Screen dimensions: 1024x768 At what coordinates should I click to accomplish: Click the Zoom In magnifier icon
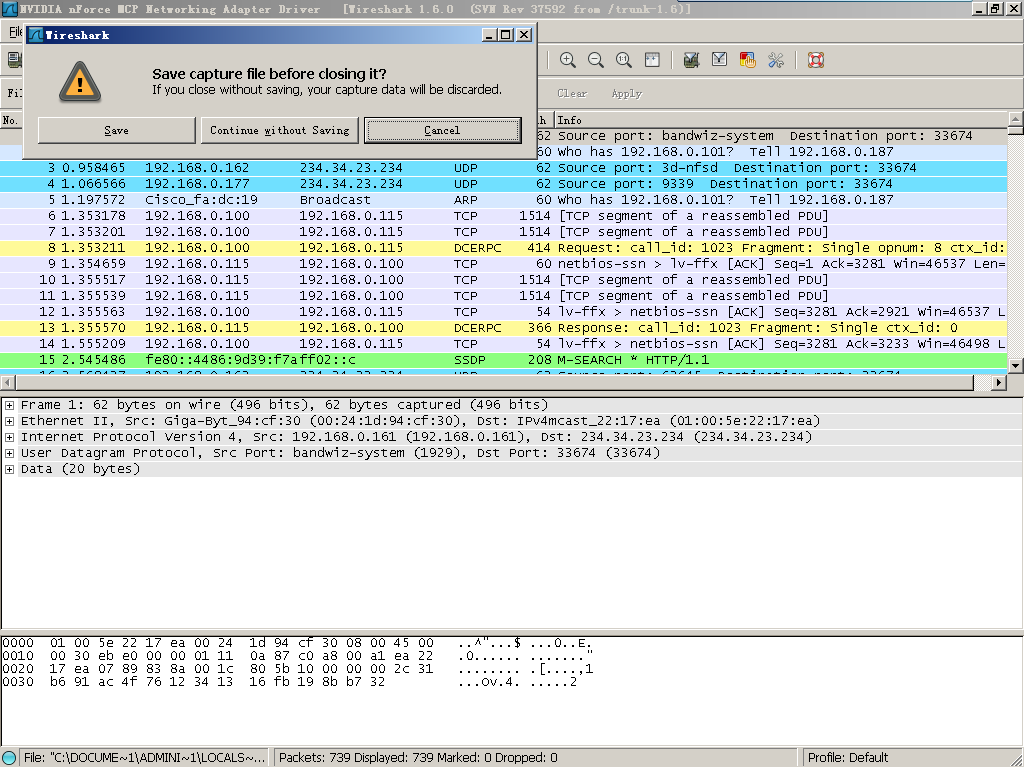pyautogui.click(x=568, y=60)
